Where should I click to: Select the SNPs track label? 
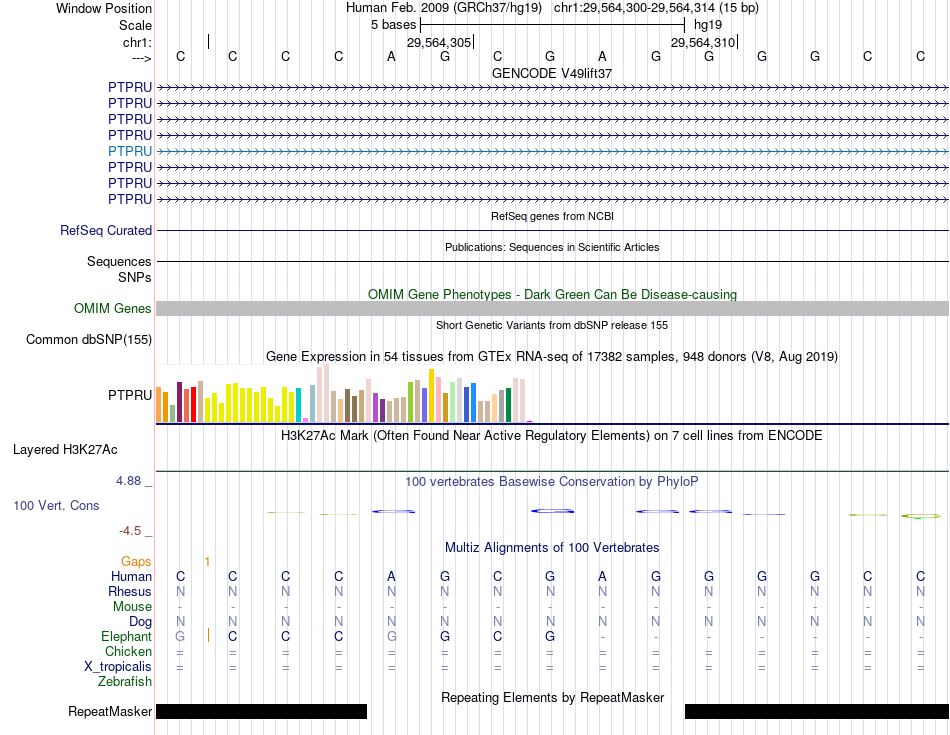click(x=135, y=278)
